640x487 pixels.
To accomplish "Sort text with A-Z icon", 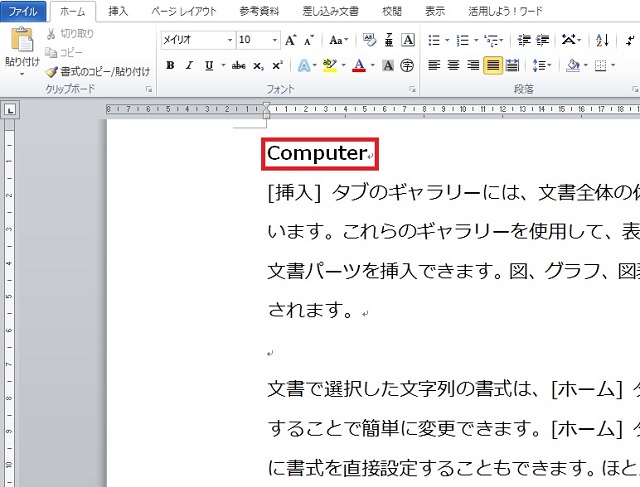I will coord(602,40).
